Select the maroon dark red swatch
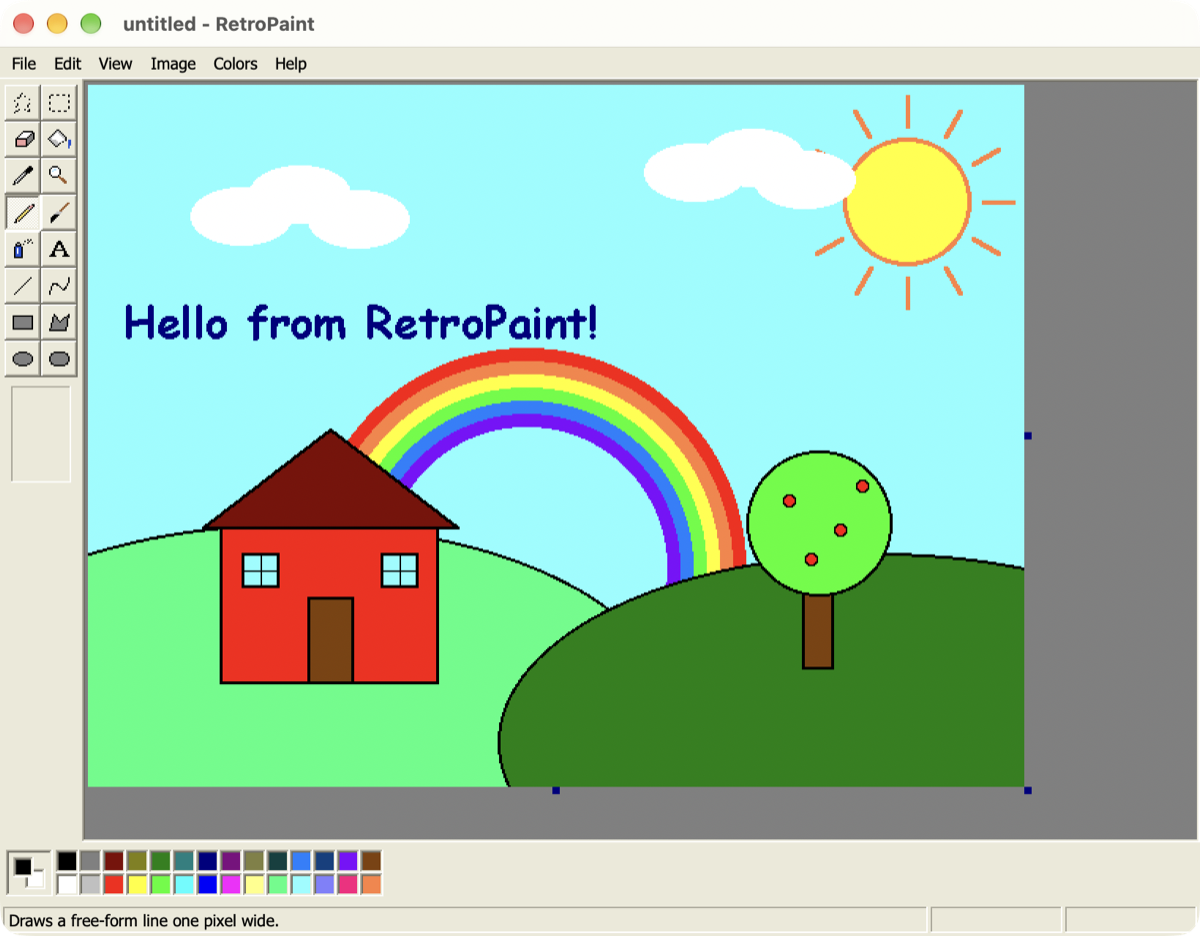The image size is (1200, 936). [x=114, y=861]
